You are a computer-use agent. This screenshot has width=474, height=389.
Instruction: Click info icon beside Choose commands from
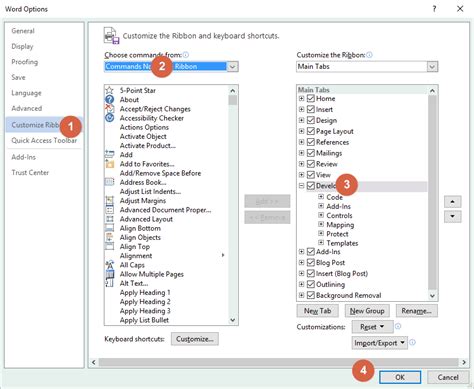186,55
